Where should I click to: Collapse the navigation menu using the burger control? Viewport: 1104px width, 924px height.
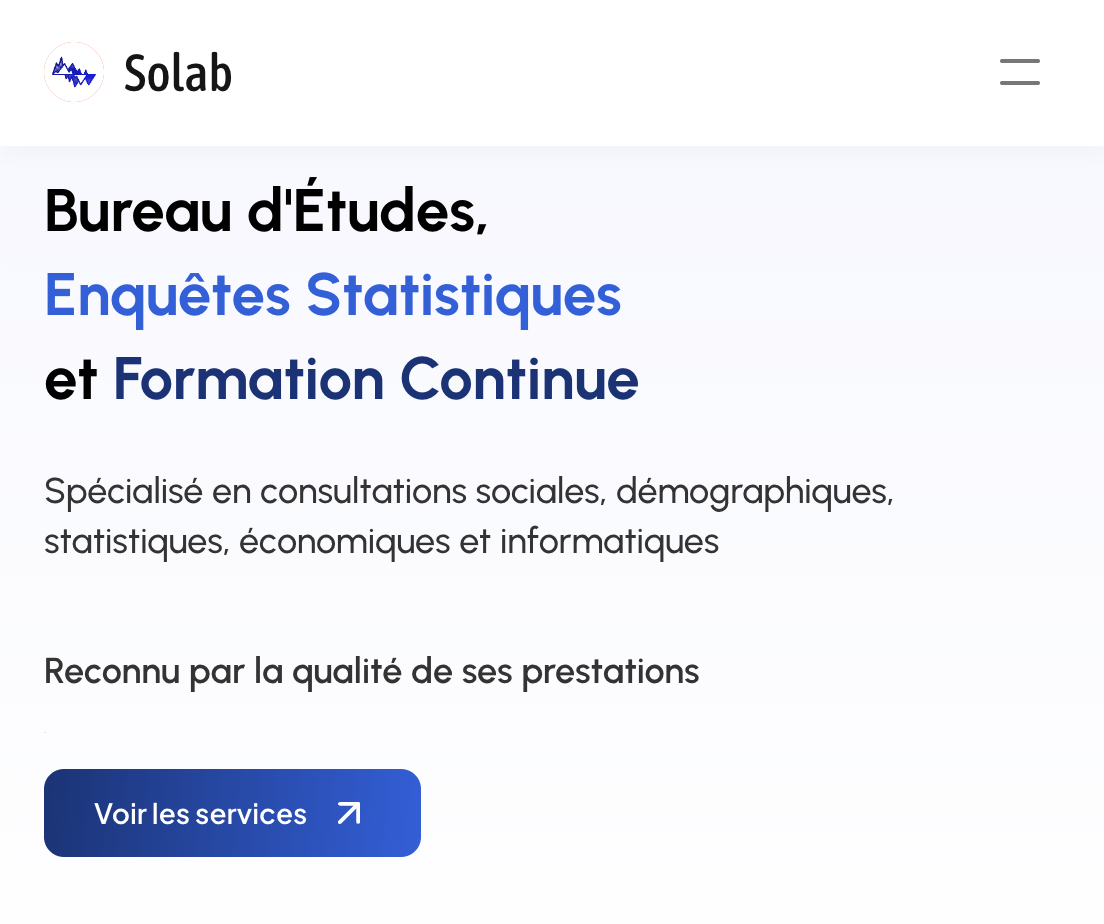1019,72
